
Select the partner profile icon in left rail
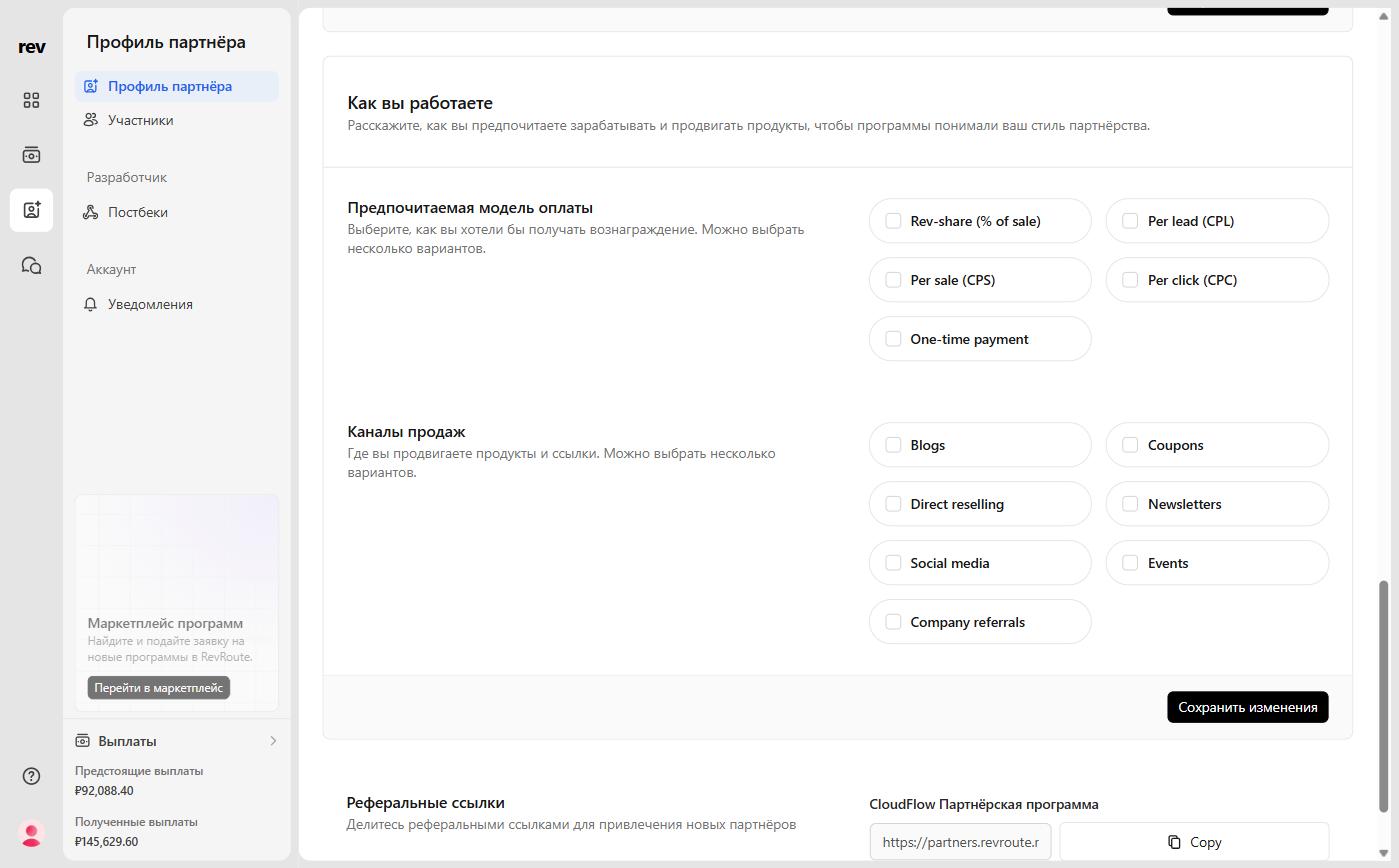[x=32, y=210]
